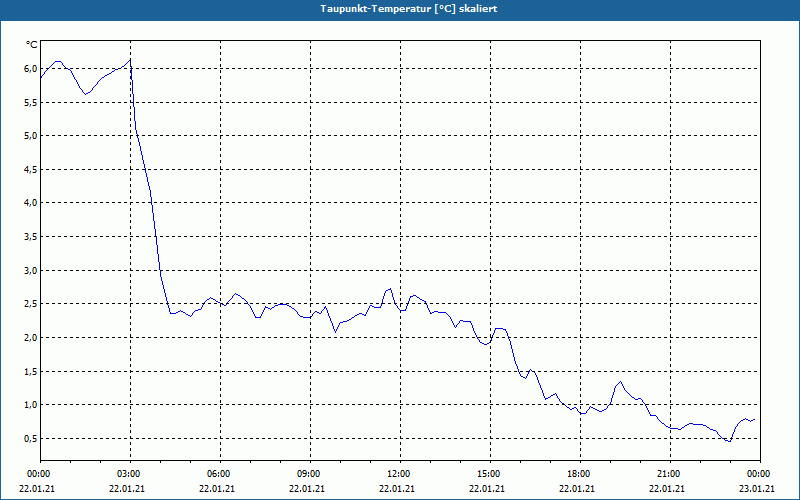The height and width of the screenshot is (500, 800).
Task: Click the 4,0 y-axis value
Action: 30,203
